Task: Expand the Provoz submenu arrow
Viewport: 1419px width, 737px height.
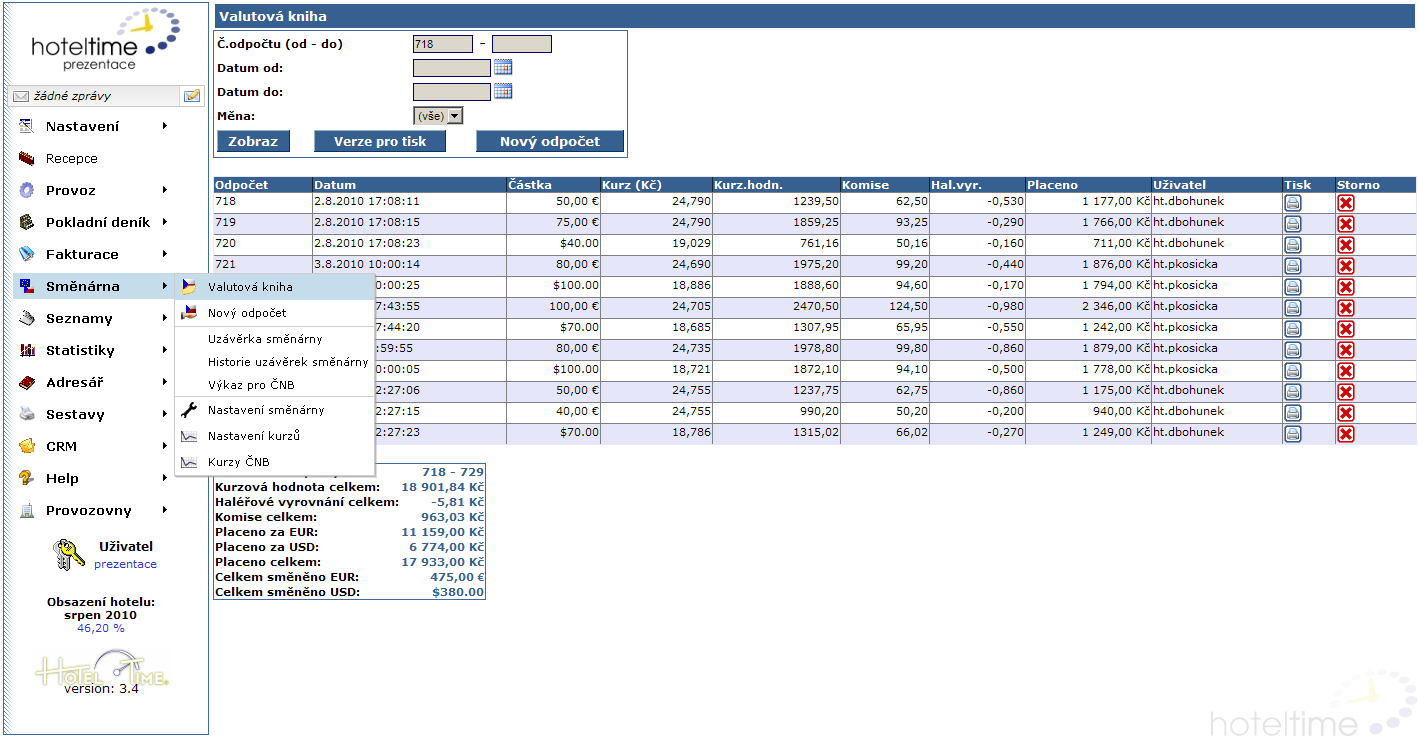Action: [x=164, y=190]
